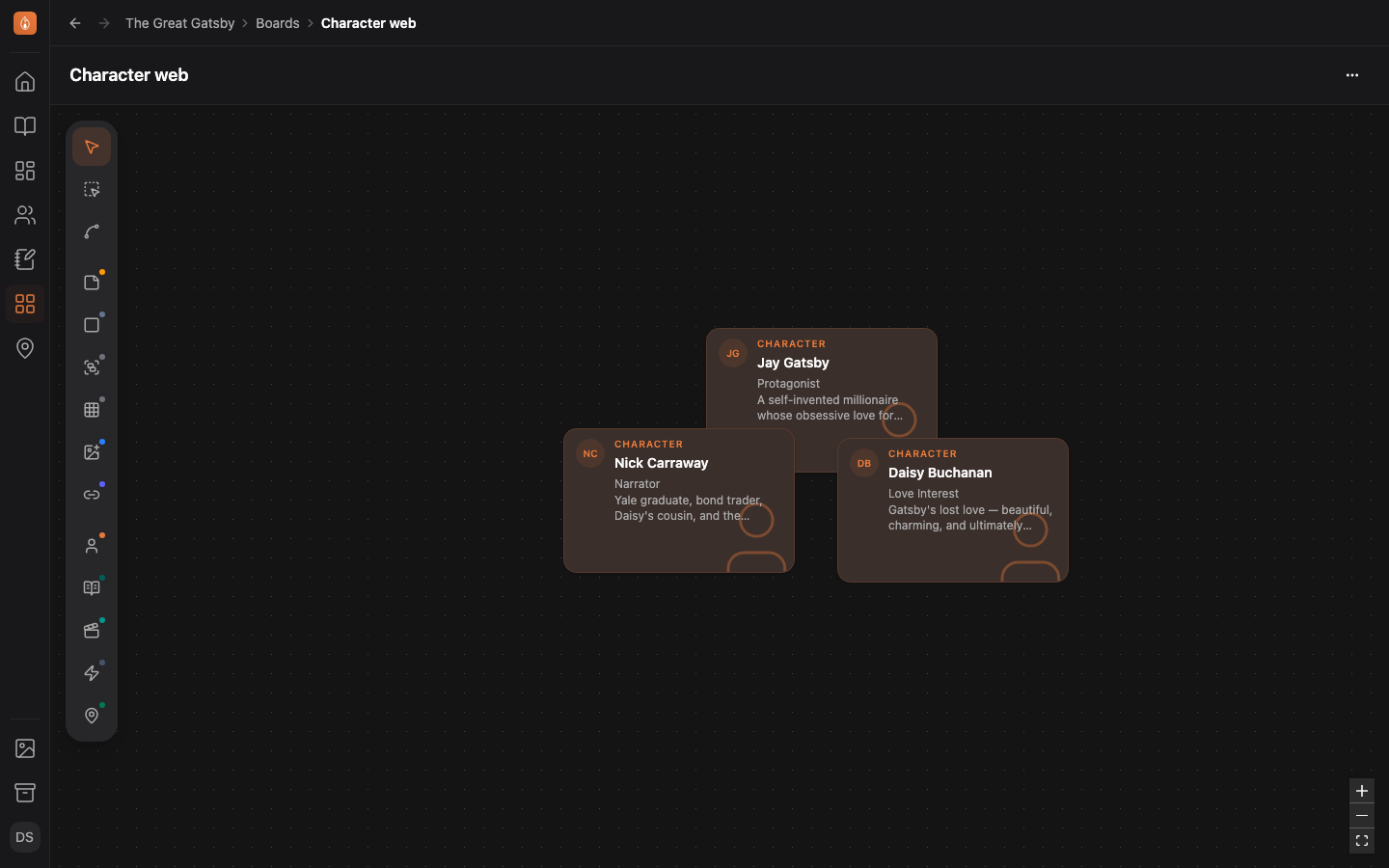Go to the Boards breadcrumb
Screen dimensions: 1389x868
click(278, 23)
